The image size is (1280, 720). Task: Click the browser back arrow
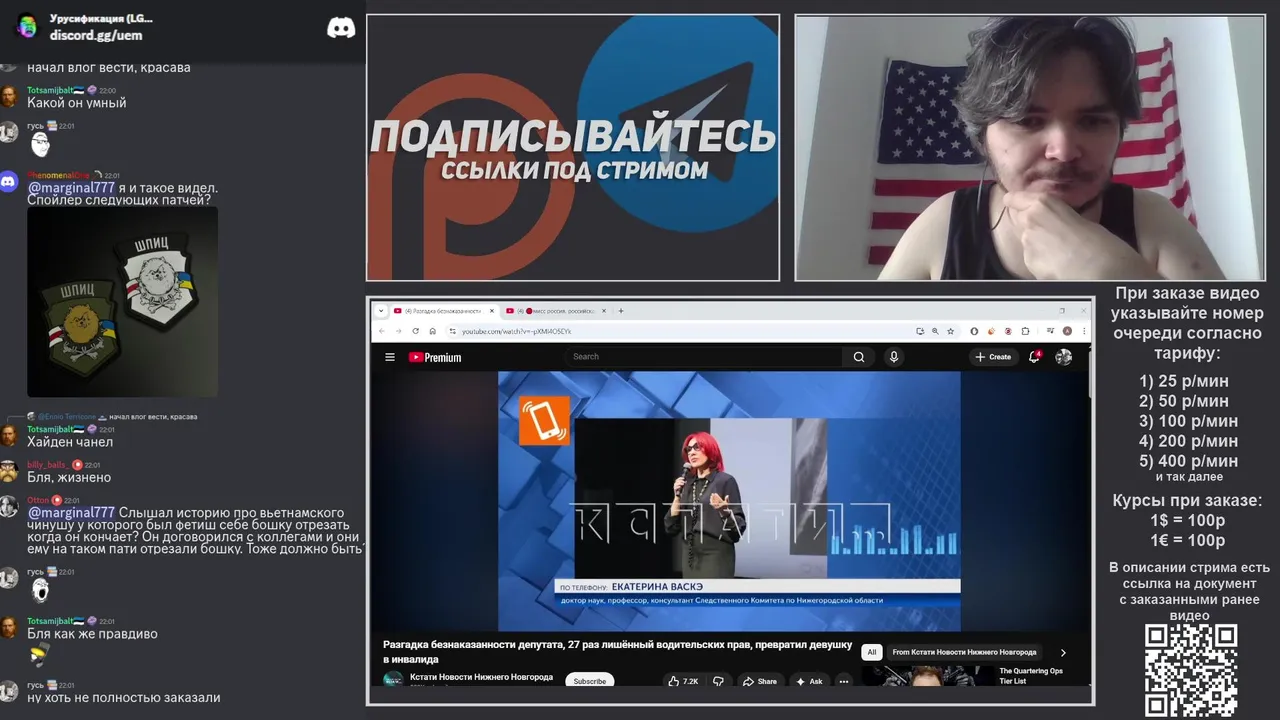(x=381, y=331)
